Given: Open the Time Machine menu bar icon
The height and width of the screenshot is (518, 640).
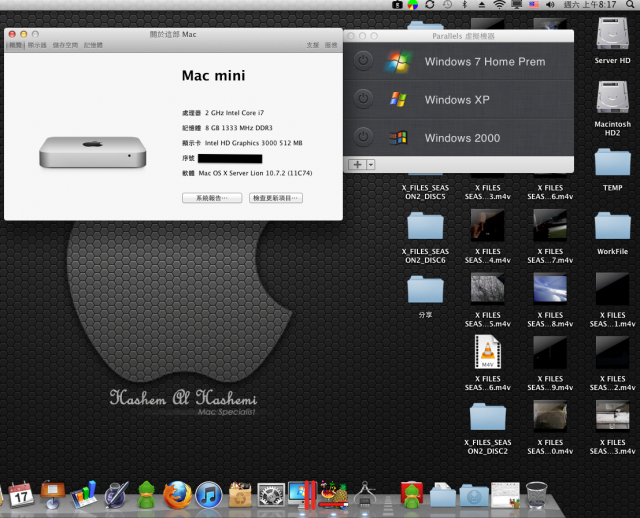Looking at the screenshot, I should [447, 4].
